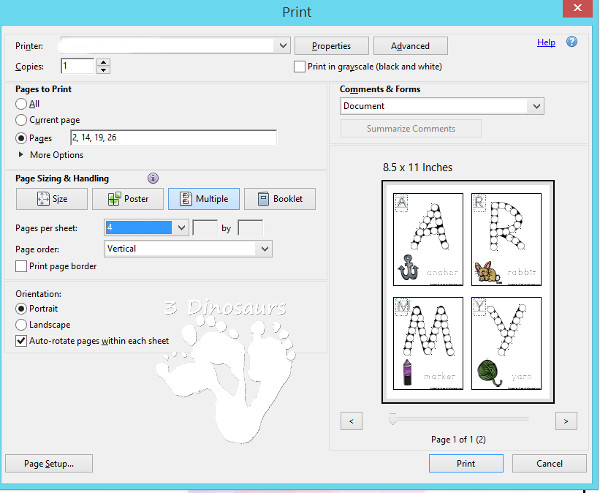600x493 pixels.
Task: Click the preview page slider
Action: tap(458, 418)
